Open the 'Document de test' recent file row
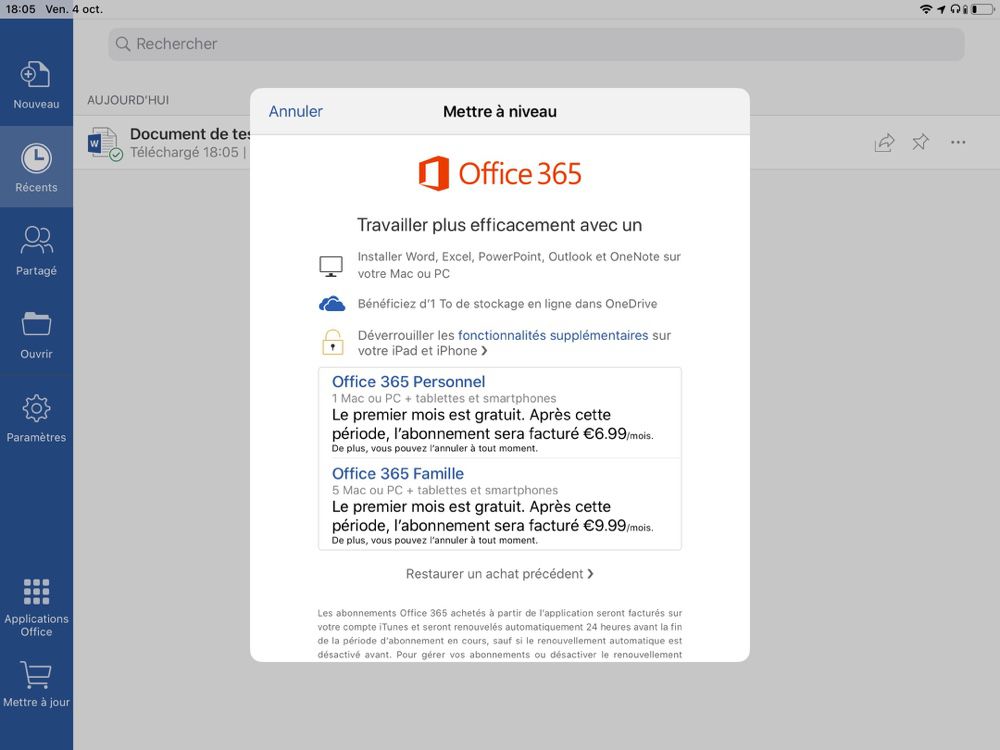 [536, 143]
